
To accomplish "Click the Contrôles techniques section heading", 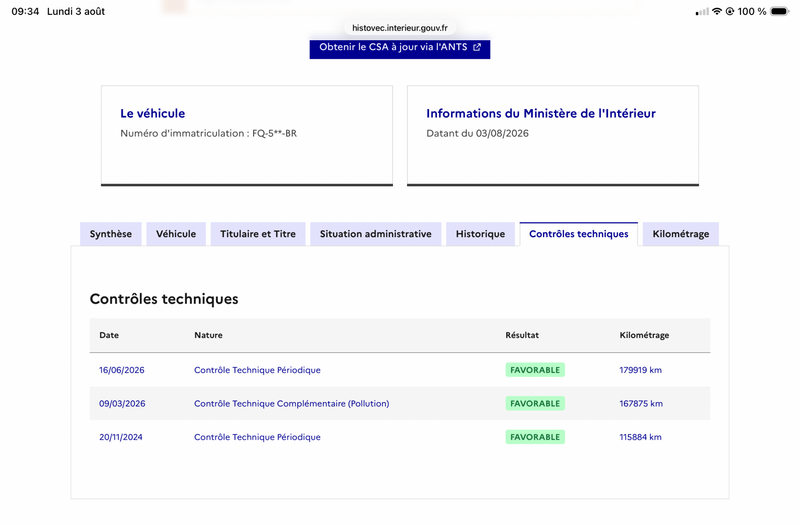I will tap(164, 299).
